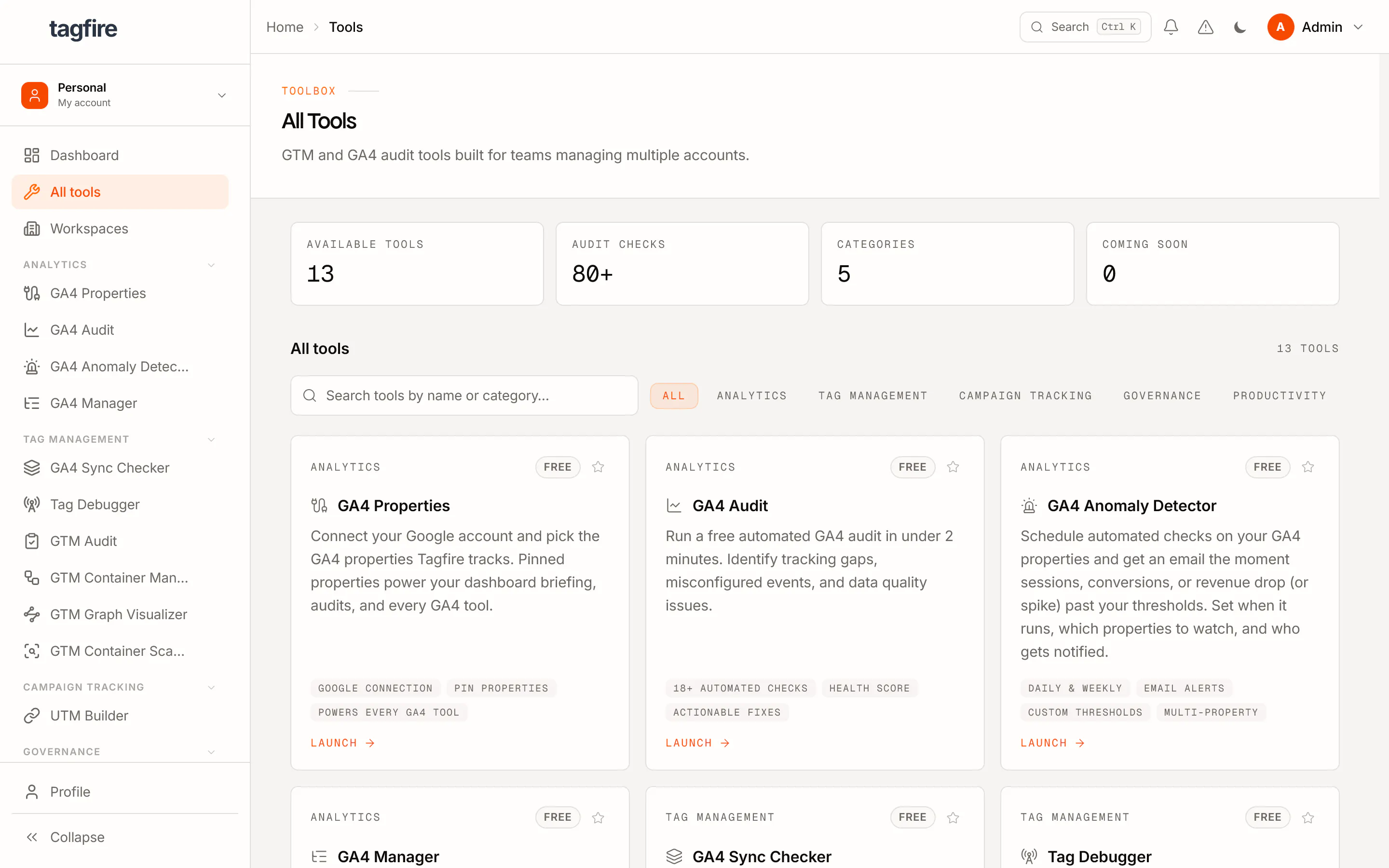Click the GA4 Audit card chart icon
1389x868 pixels.
[674, 506]
